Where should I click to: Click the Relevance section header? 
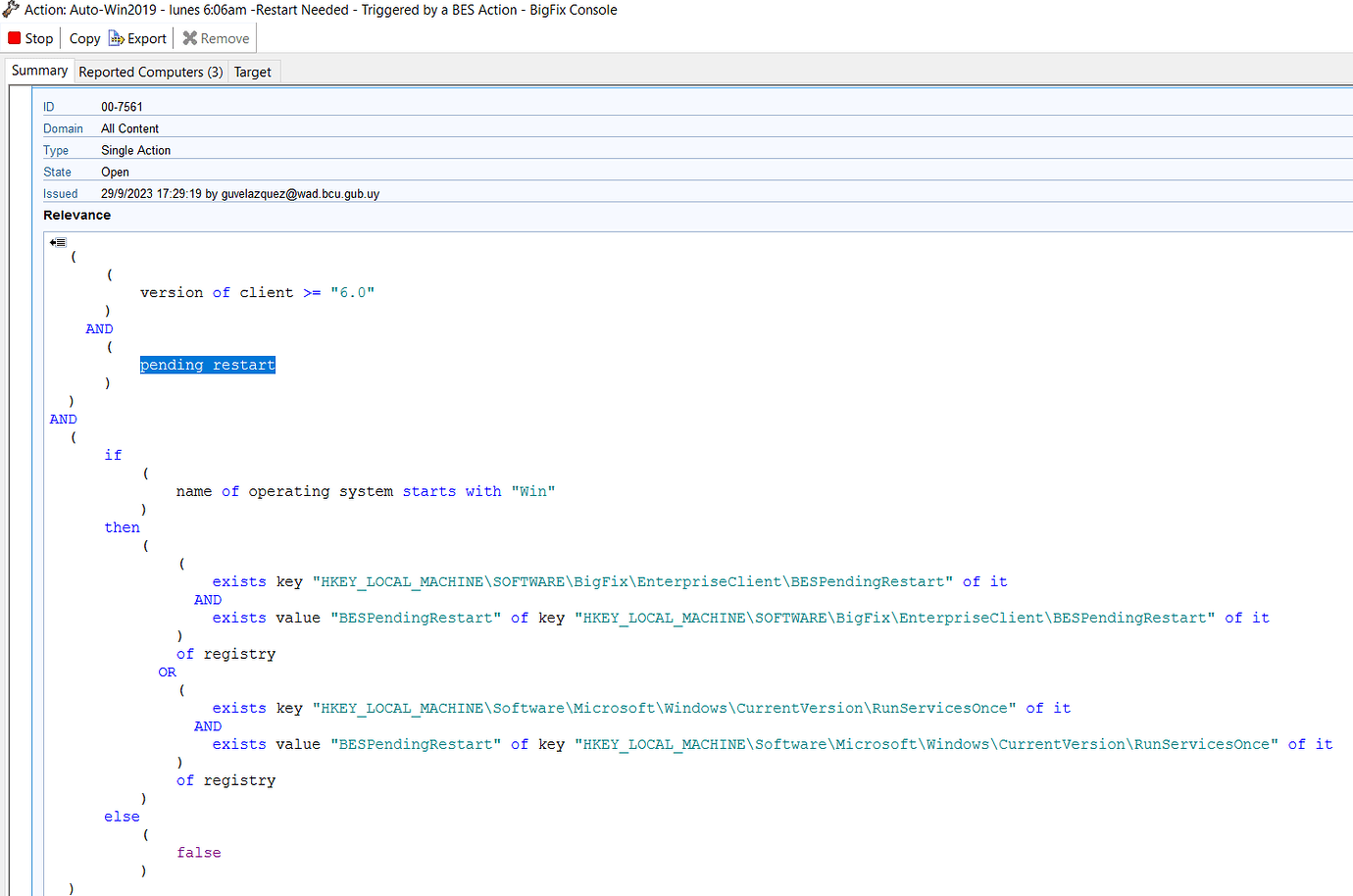click(76, 215)
